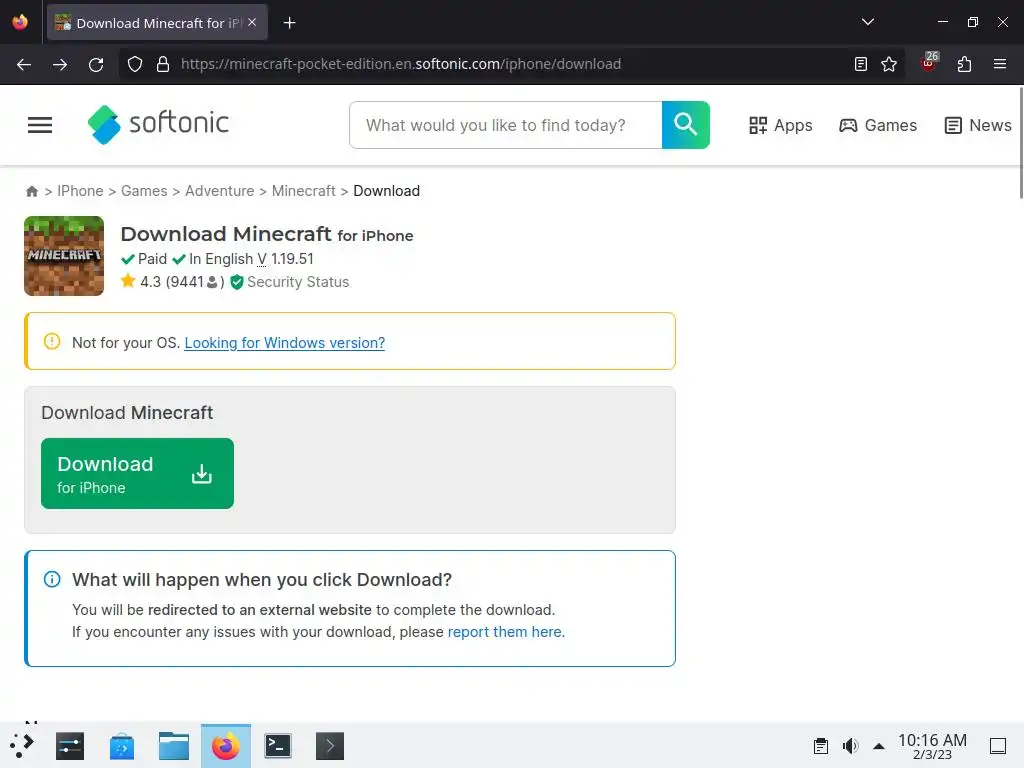Screen dimensions: 1024x768
Task: Open Looking for Windows version link
Action: (285, 343)
